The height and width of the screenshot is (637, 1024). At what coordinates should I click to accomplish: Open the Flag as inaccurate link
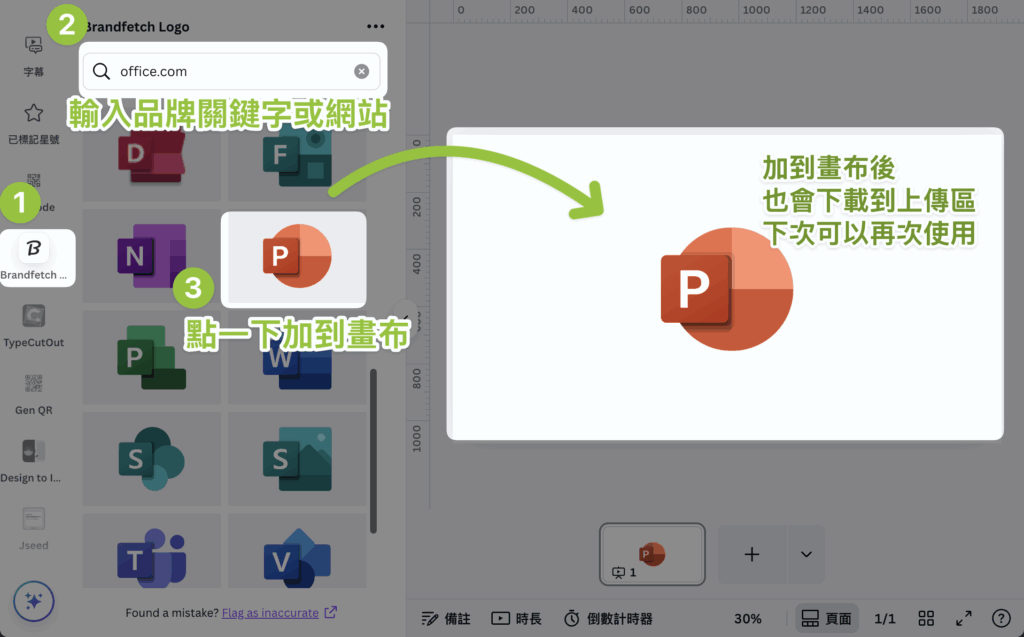coord(270,613)
